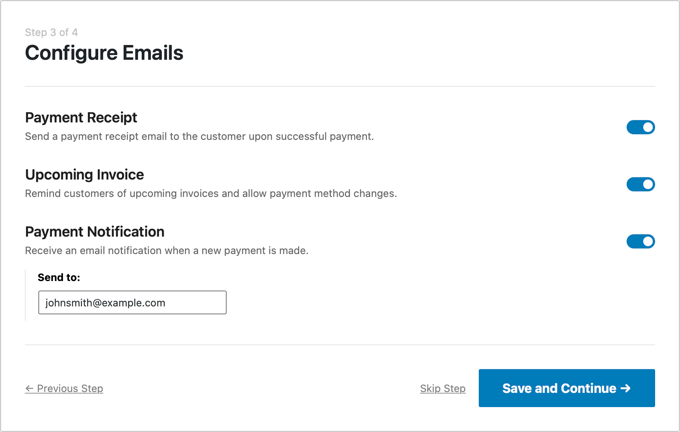680x432 pixels.
Task: Click the Skip Step link
Action: pos(443,388)
